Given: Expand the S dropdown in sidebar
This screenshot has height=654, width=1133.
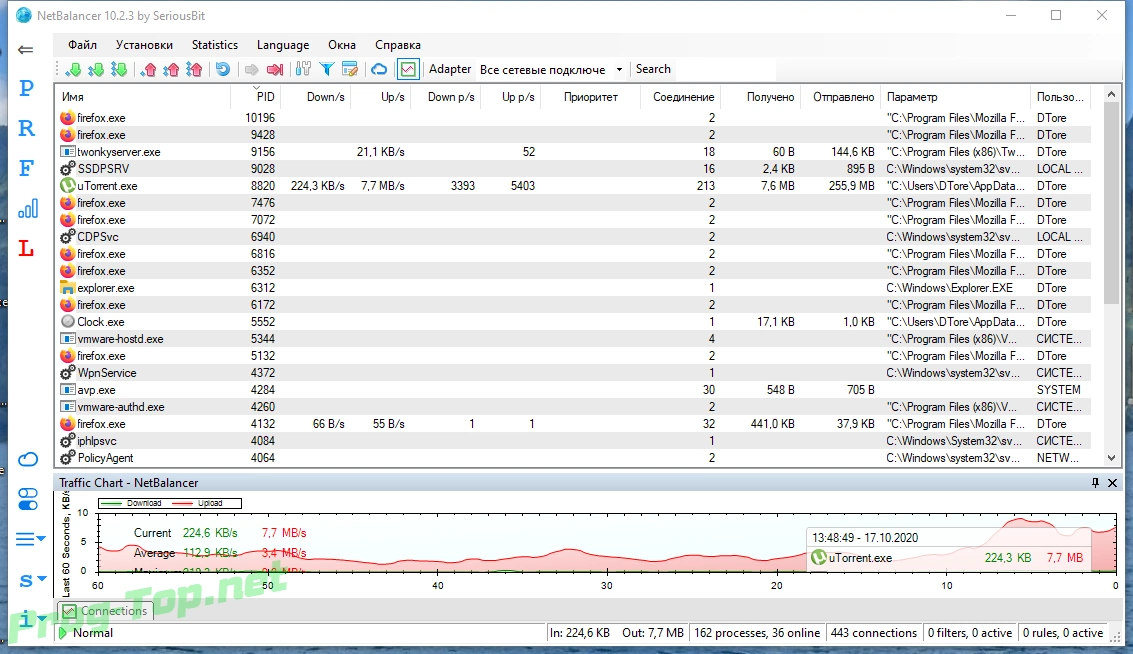Looking at the screenshot, I should 33,580.
